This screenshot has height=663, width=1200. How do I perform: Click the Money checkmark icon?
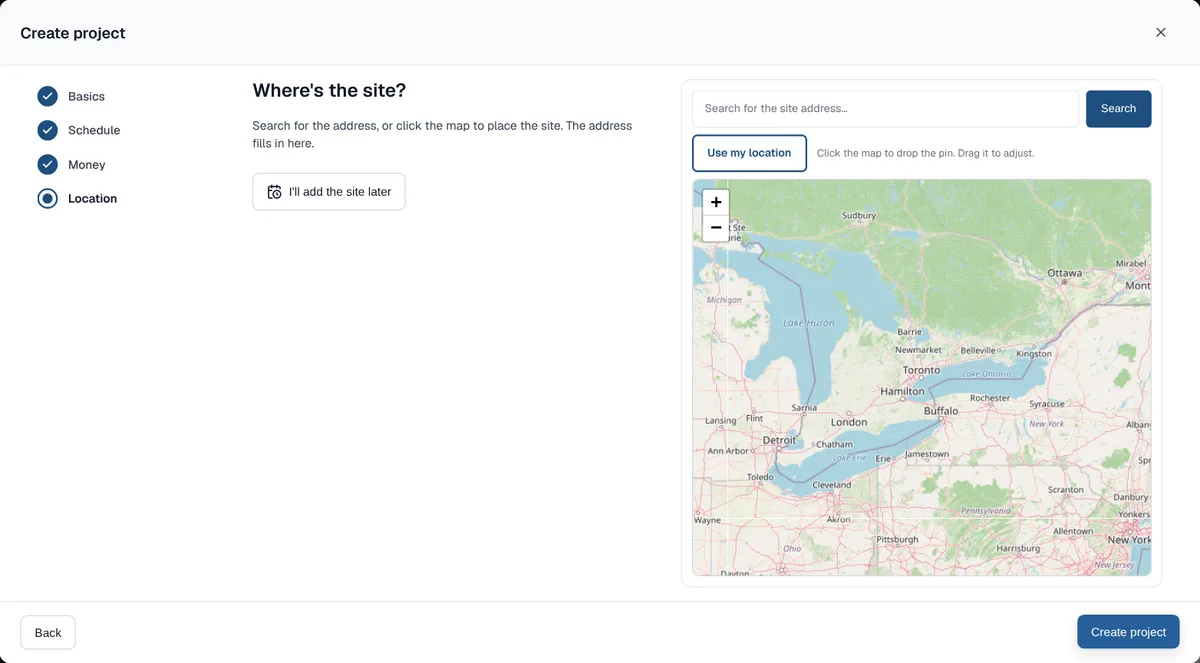click(x=47, y=164)
